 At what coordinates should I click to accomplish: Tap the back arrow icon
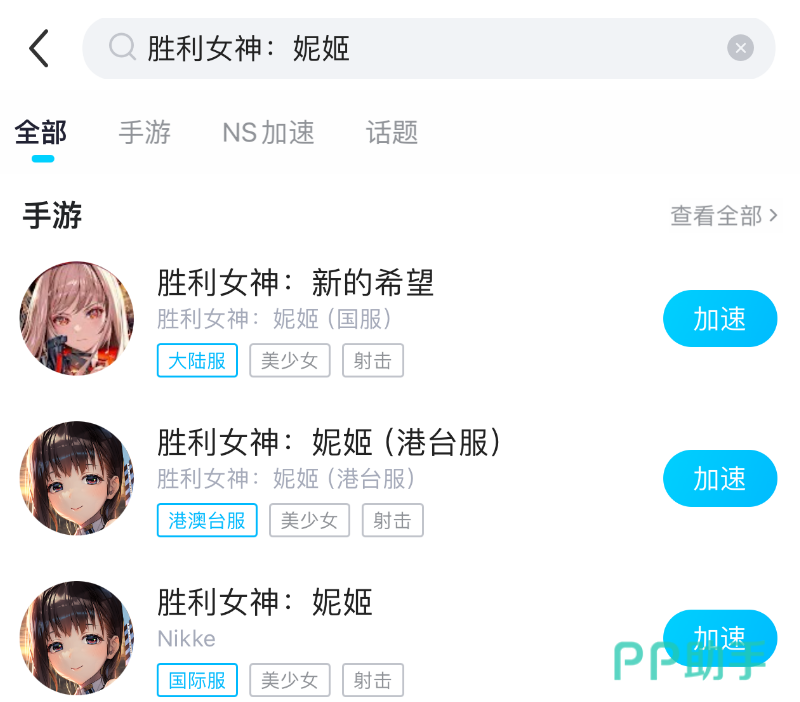point(39,48)
